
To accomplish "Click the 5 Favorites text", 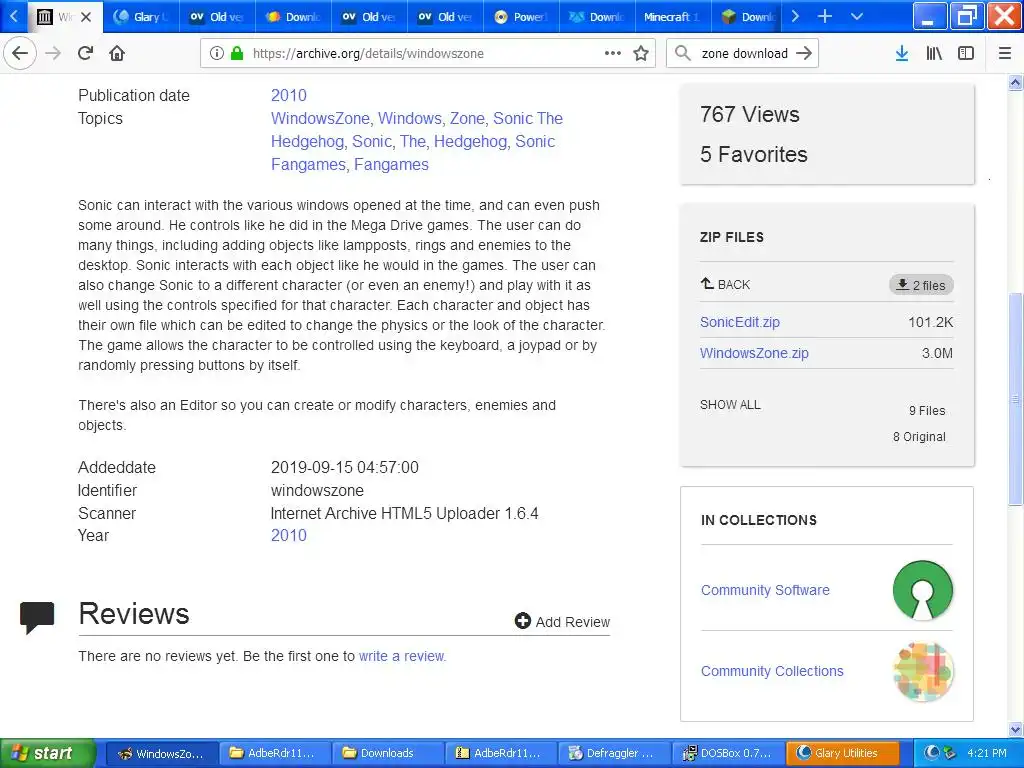I will [x=754, y=154].
